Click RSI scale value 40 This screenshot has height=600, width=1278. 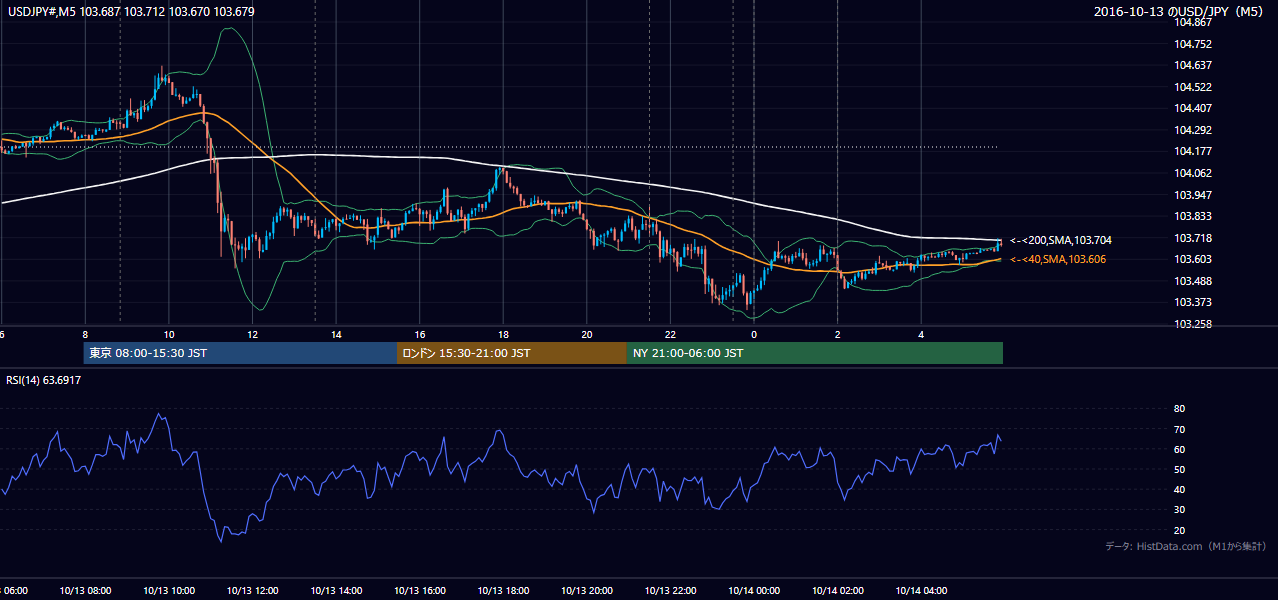point(1180,489)
